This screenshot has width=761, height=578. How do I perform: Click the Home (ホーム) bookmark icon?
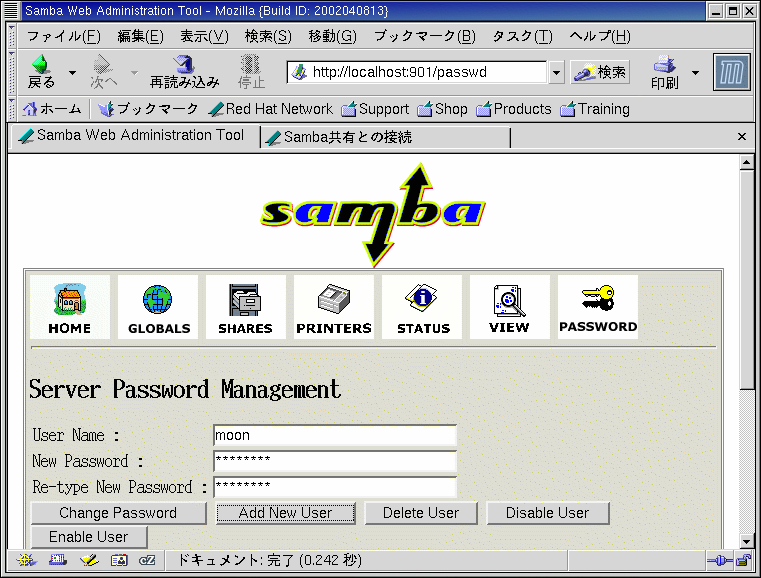pos(51,109)
